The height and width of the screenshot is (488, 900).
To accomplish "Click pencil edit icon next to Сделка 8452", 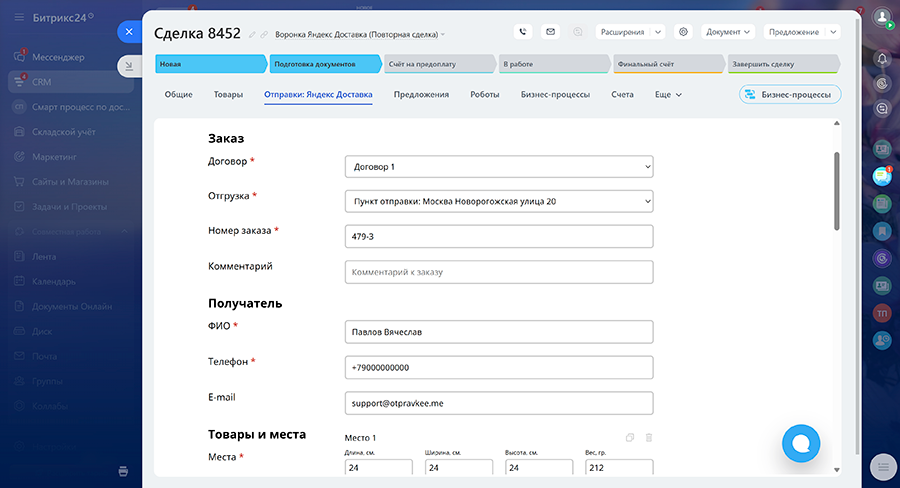I will pyautogui.click(x=252, y=35).
